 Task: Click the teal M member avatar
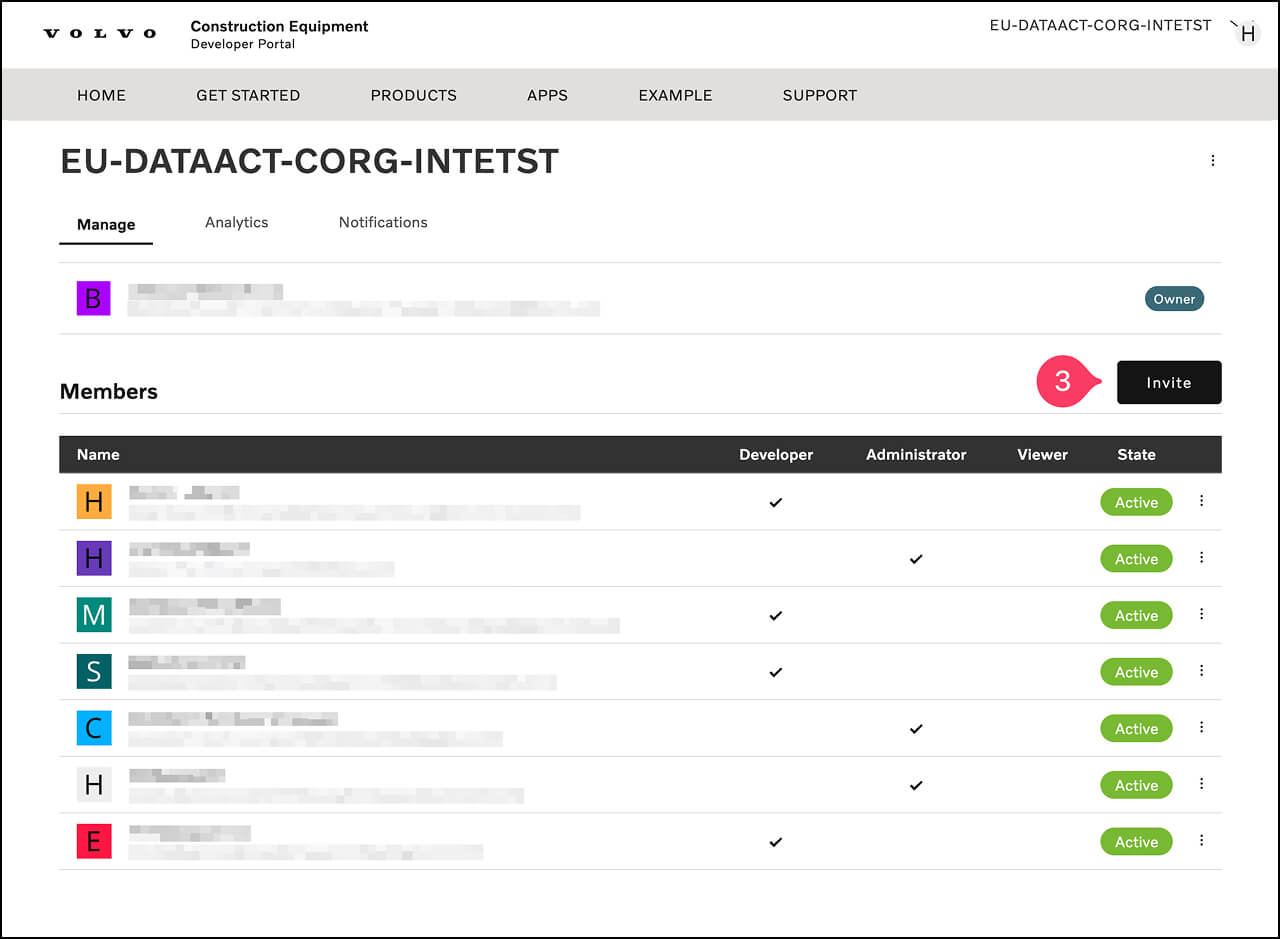click(93, 615)
